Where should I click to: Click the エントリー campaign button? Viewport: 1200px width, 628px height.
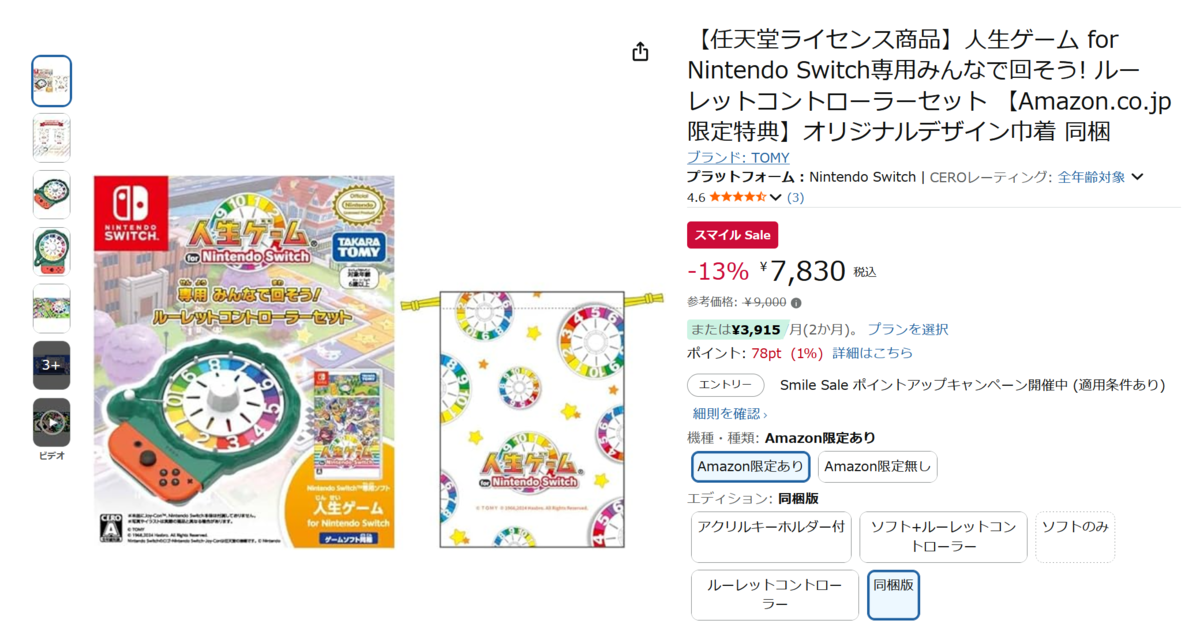(x=725, y=385)
